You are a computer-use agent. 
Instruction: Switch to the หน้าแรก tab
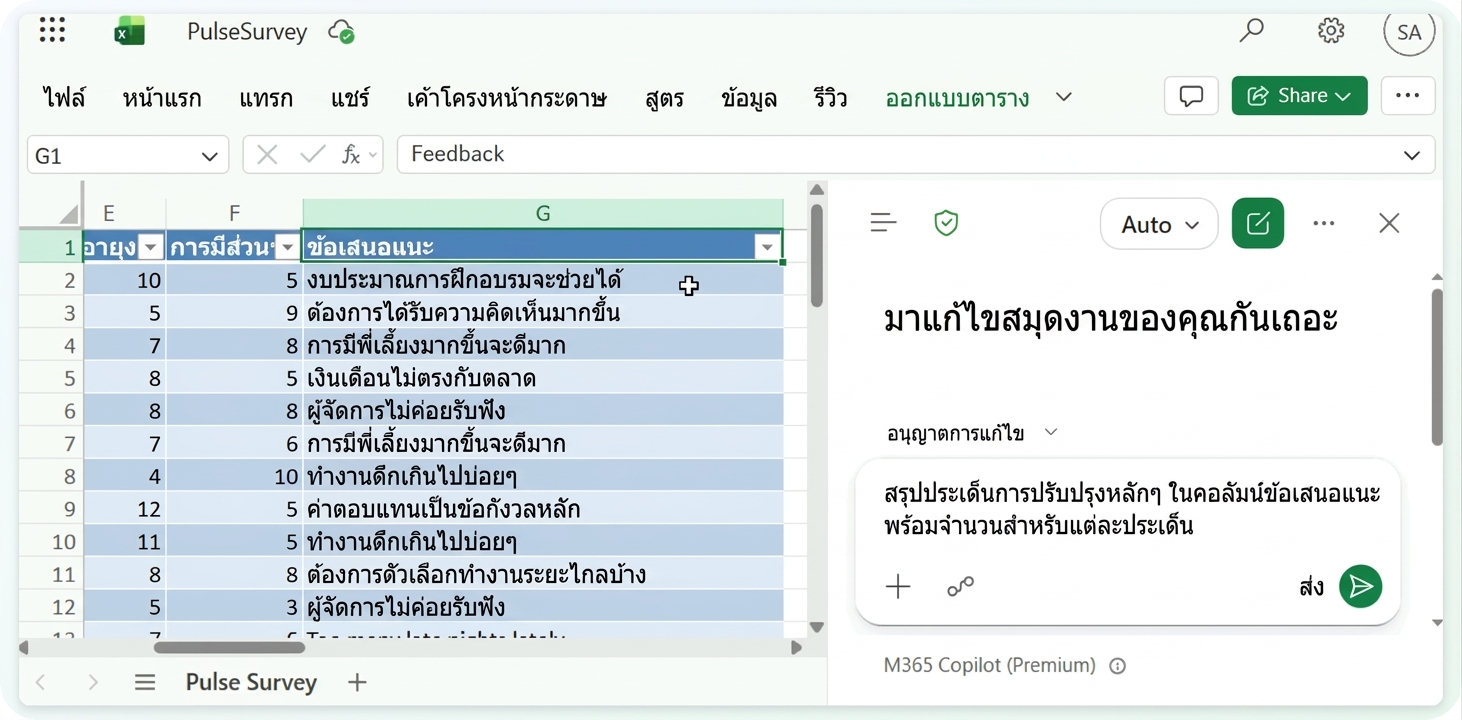(162, 98)
